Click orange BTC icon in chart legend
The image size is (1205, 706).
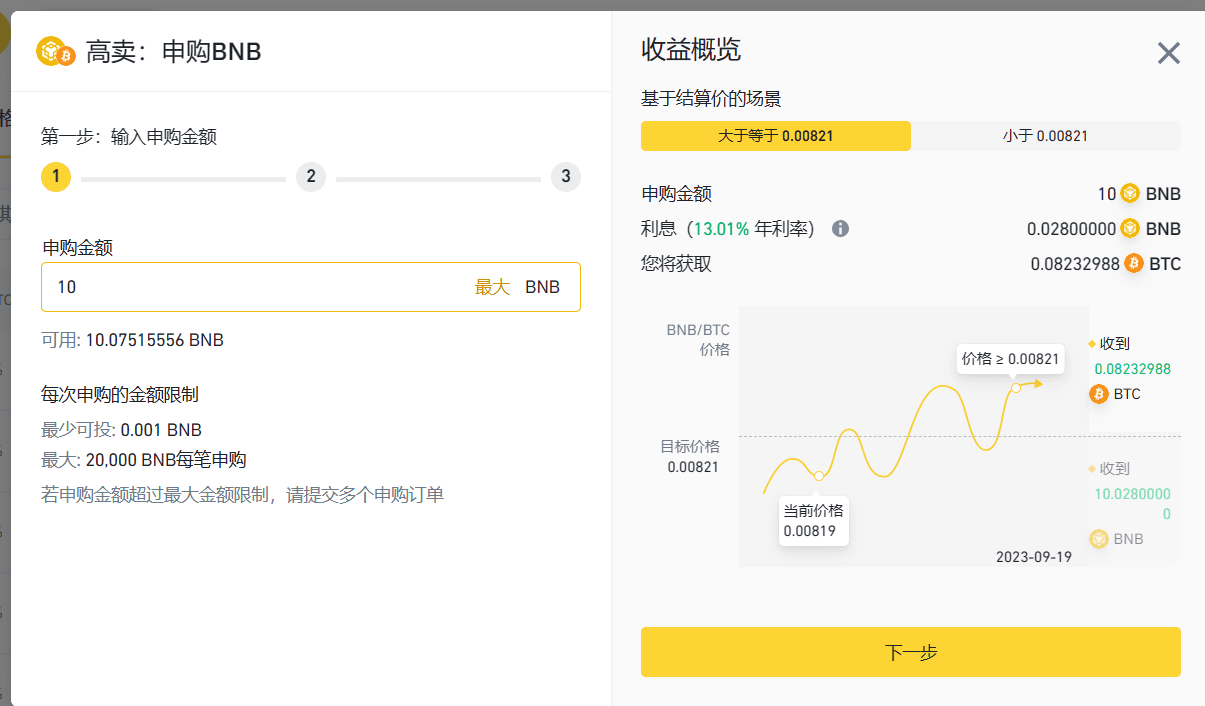[x=1098, y=394]
